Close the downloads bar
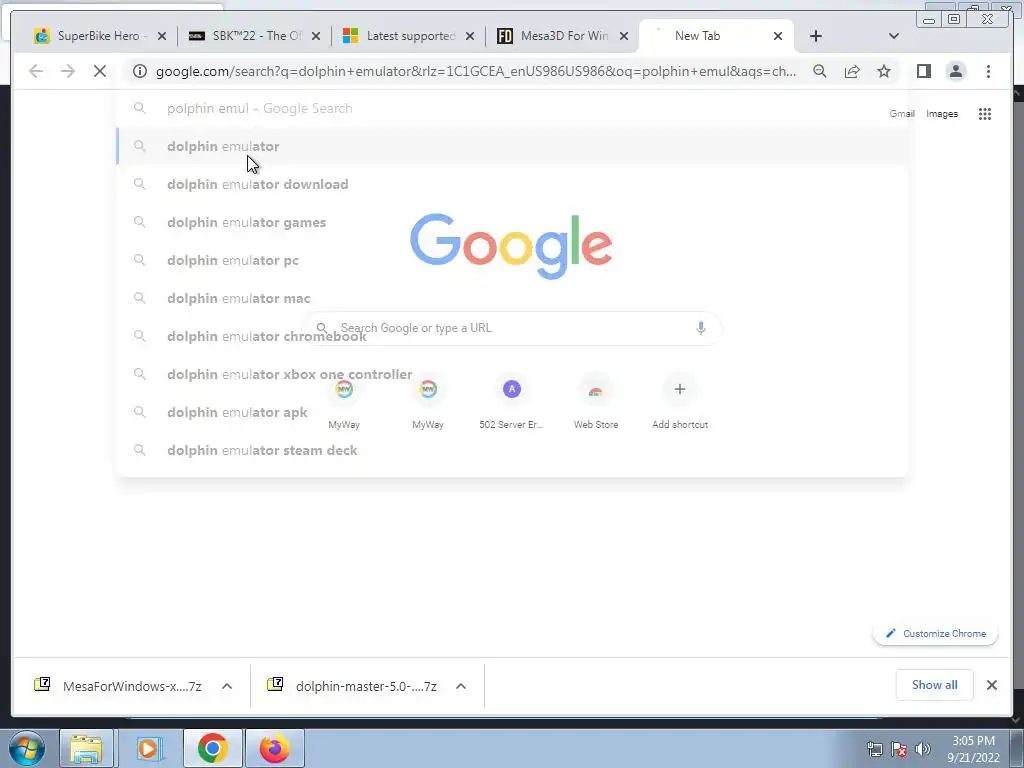This screenshot has width=1024, height=768. point(991,685)
